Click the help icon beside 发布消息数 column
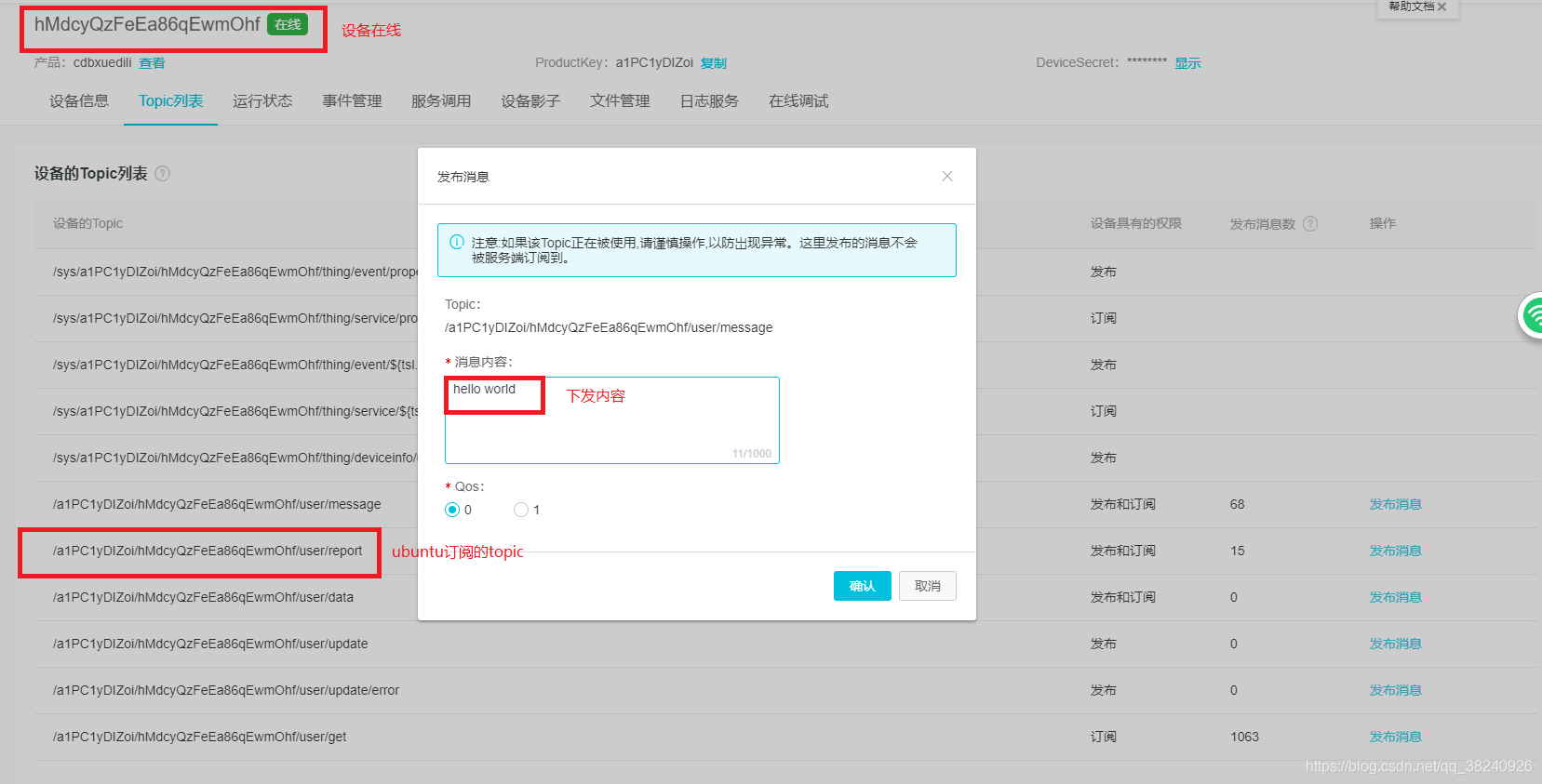 tap(1310, 223)
